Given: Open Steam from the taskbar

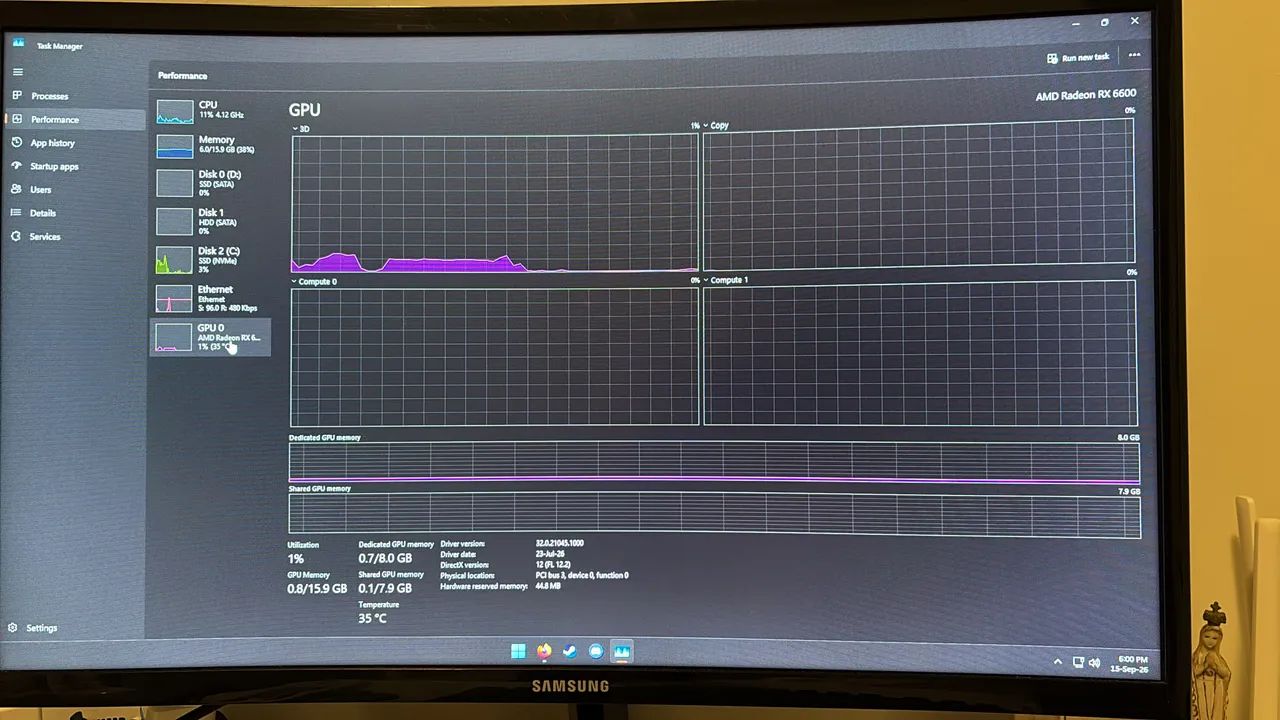Looking at the screenshot, I should click(x=570, y=651).
